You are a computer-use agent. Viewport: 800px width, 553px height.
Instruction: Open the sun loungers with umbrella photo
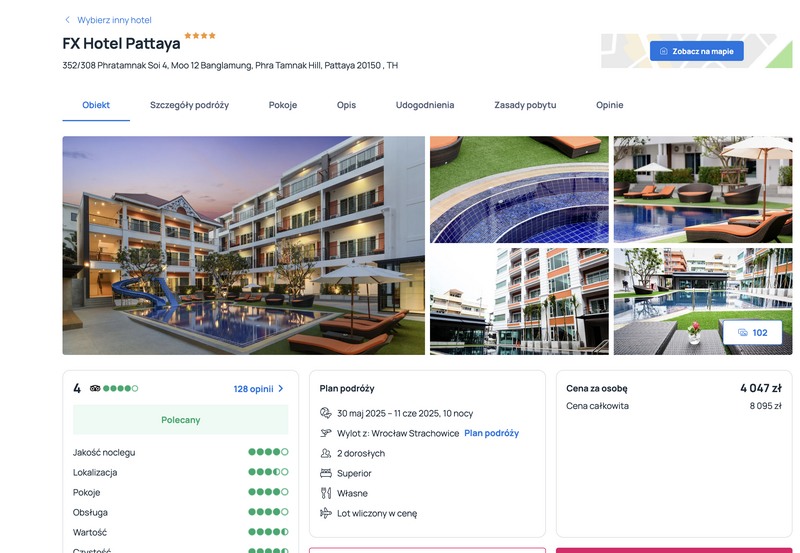click(703, 189)
